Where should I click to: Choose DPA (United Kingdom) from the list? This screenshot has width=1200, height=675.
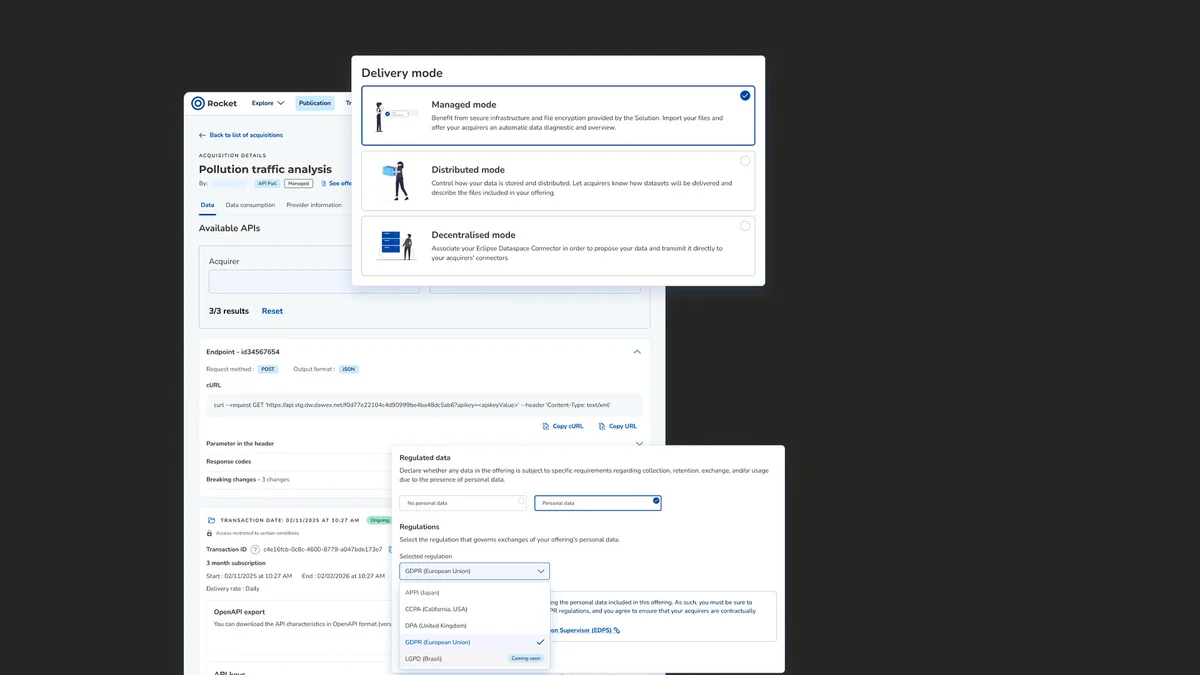(474, 625)
